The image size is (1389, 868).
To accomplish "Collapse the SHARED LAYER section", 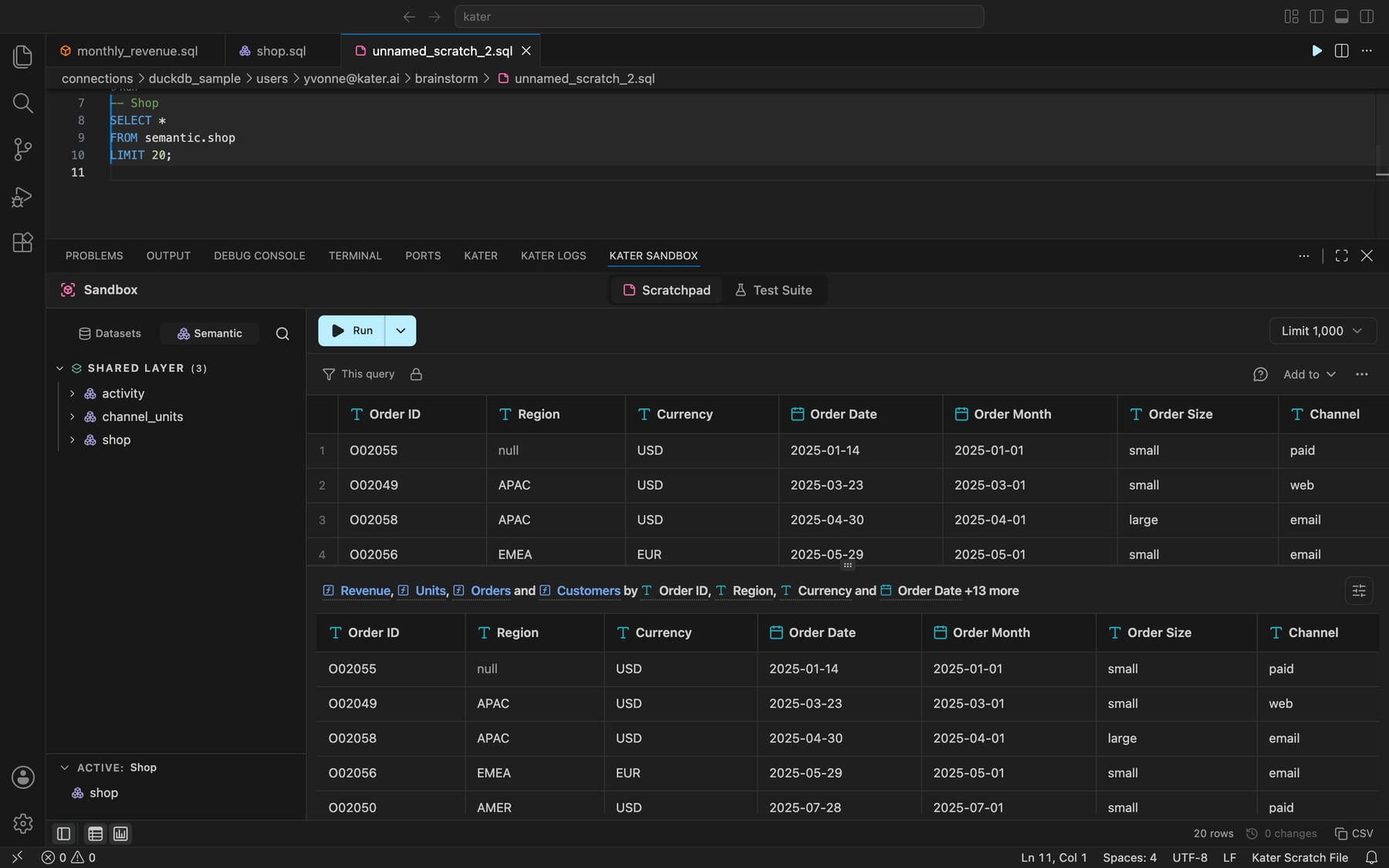I will (59, 368).
